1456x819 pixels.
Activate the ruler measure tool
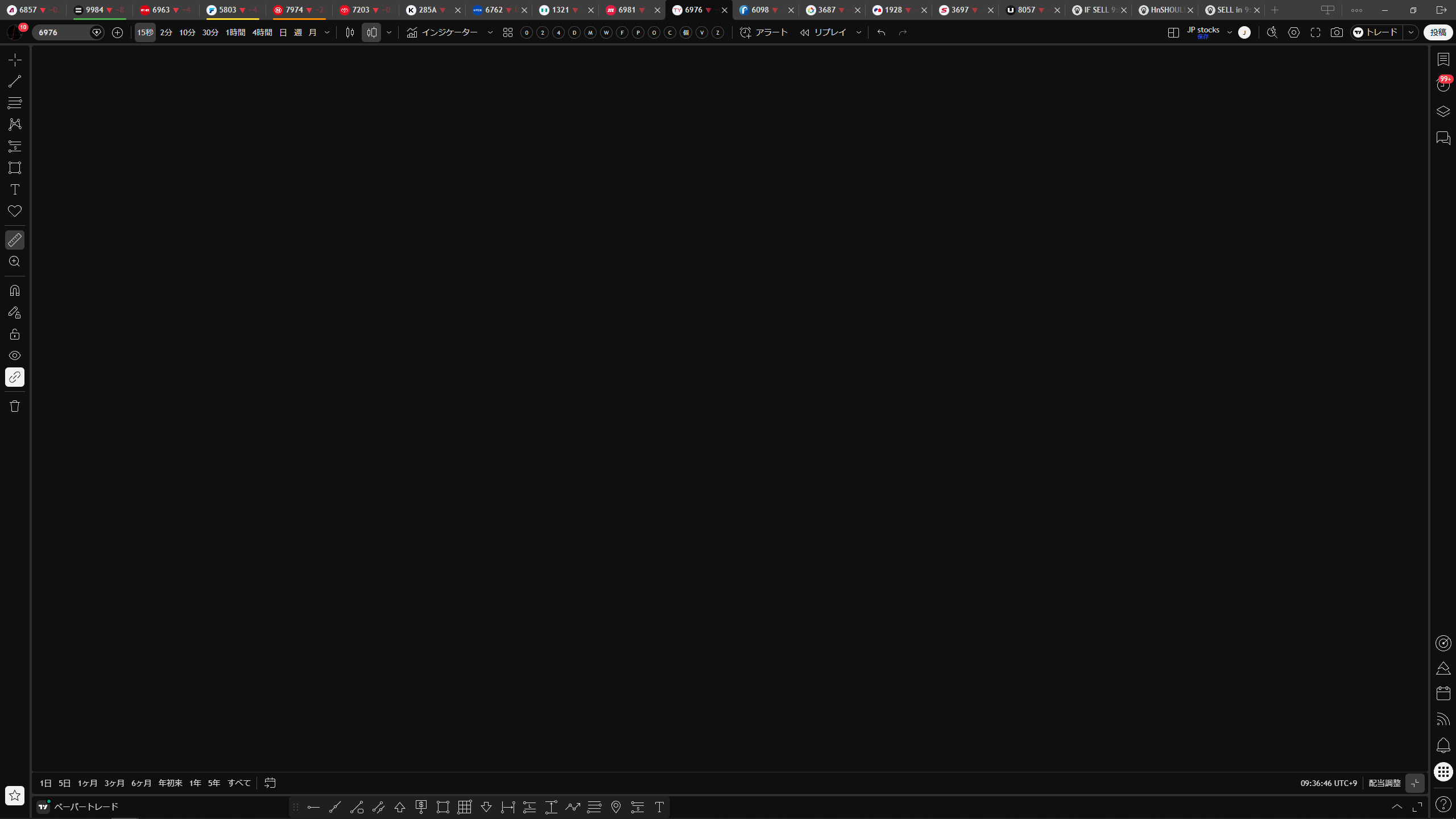click(x=15, y=240)
